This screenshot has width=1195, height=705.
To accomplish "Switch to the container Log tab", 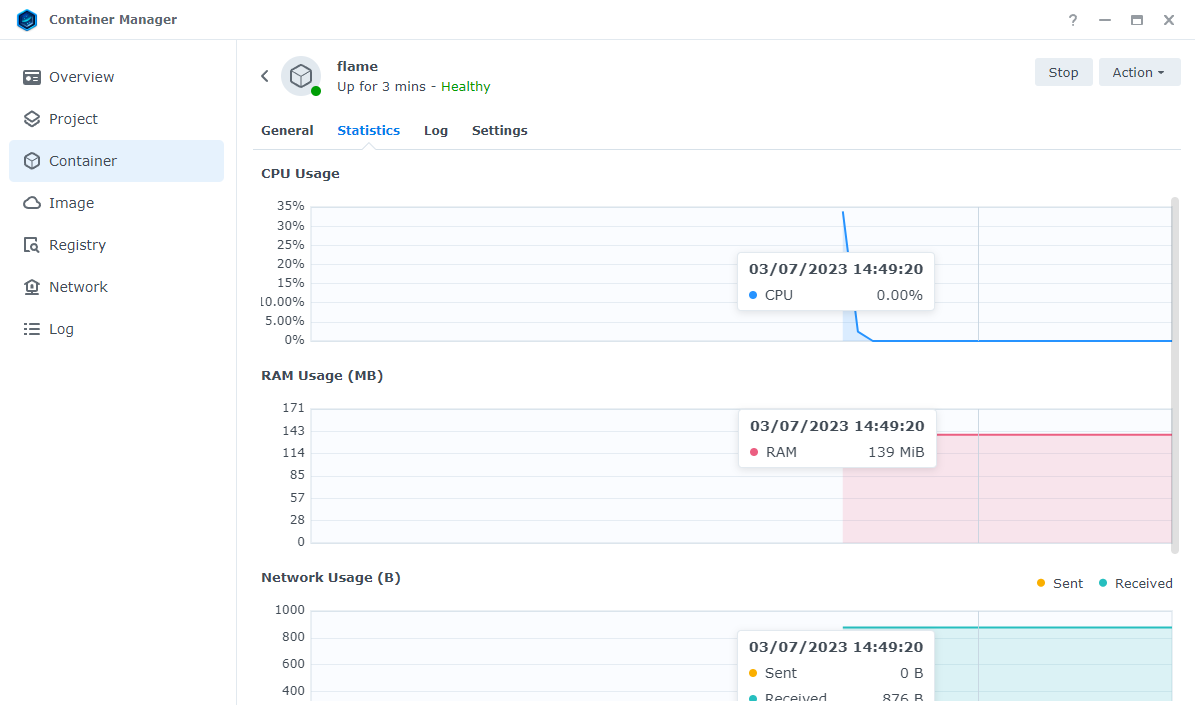I will (x=436, y=130).
